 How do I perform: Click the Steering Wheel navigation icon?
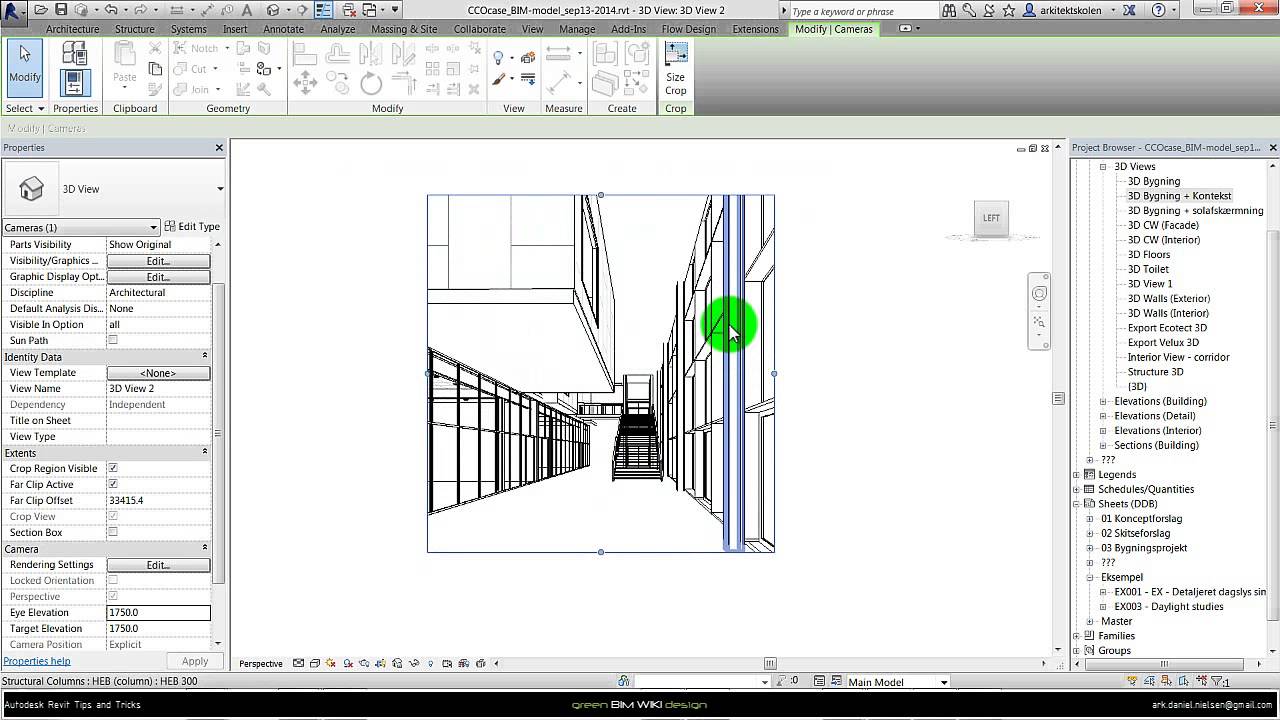pyautogui.click(x=1039, y=294)
